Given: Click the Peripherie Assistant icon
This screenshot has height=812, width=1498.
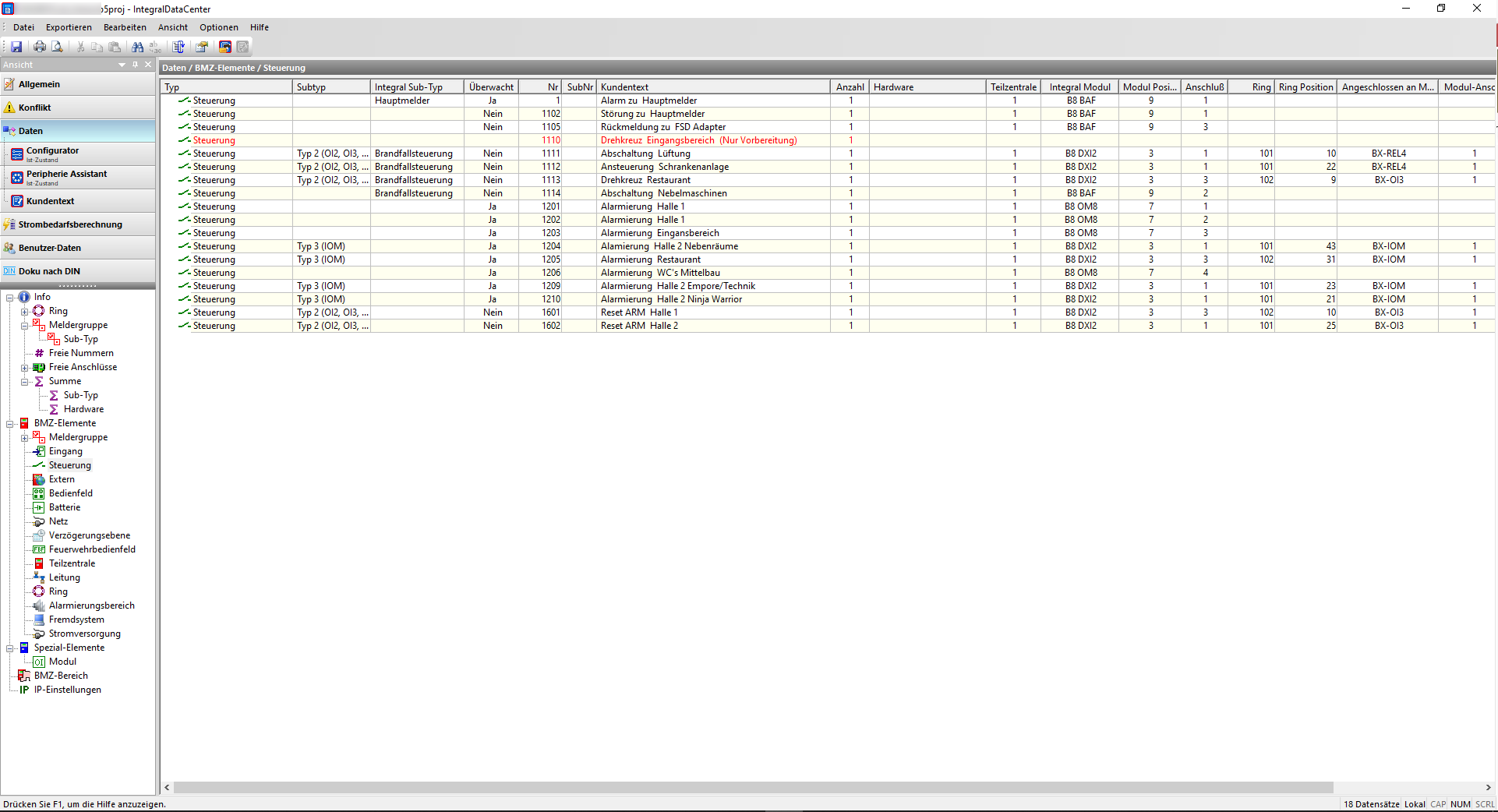Looking at the screenshot, I should [x=17, y=178].
